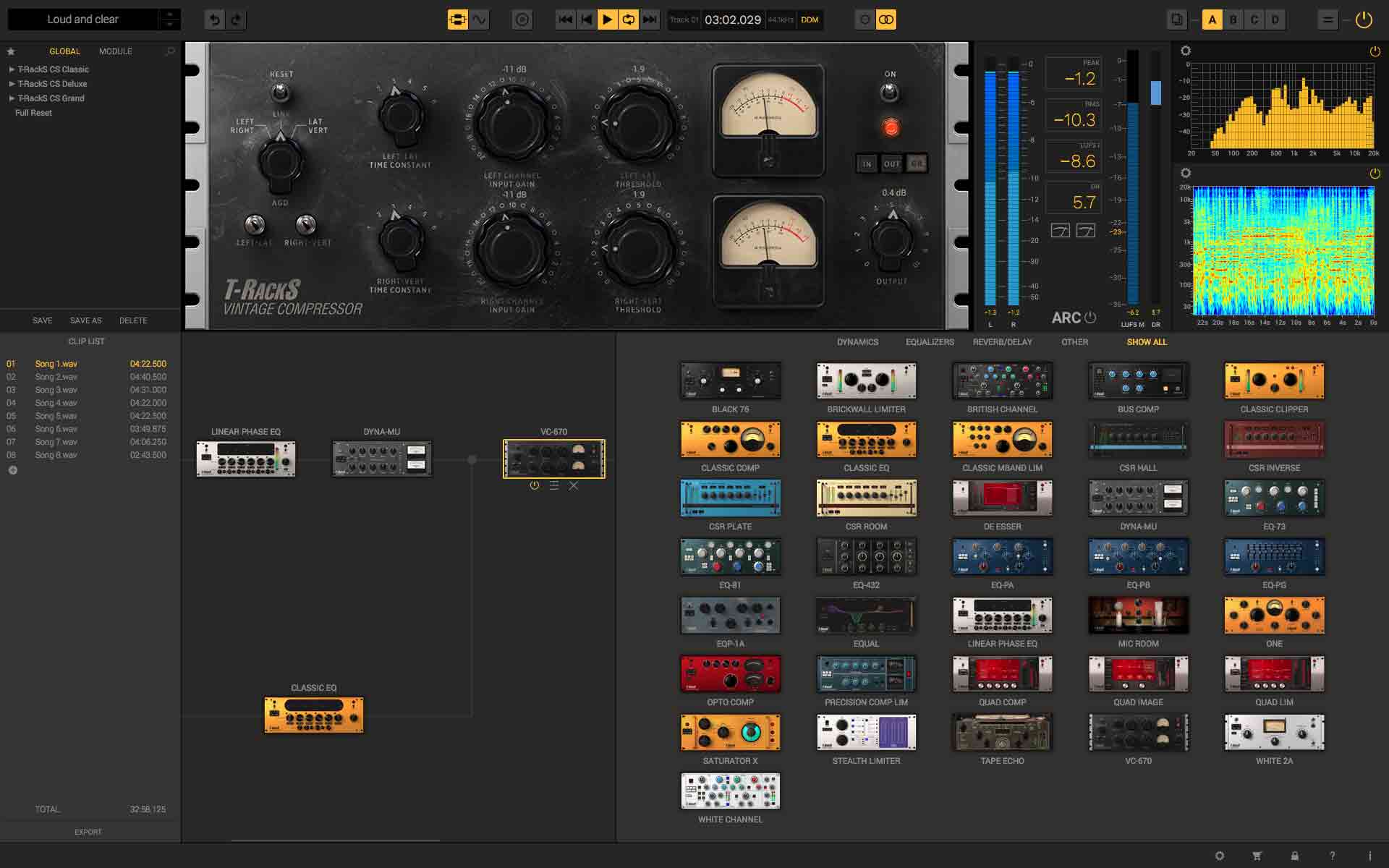Toggle global power button
The height and width of the screenshot is (868, 1389).
1364,20
